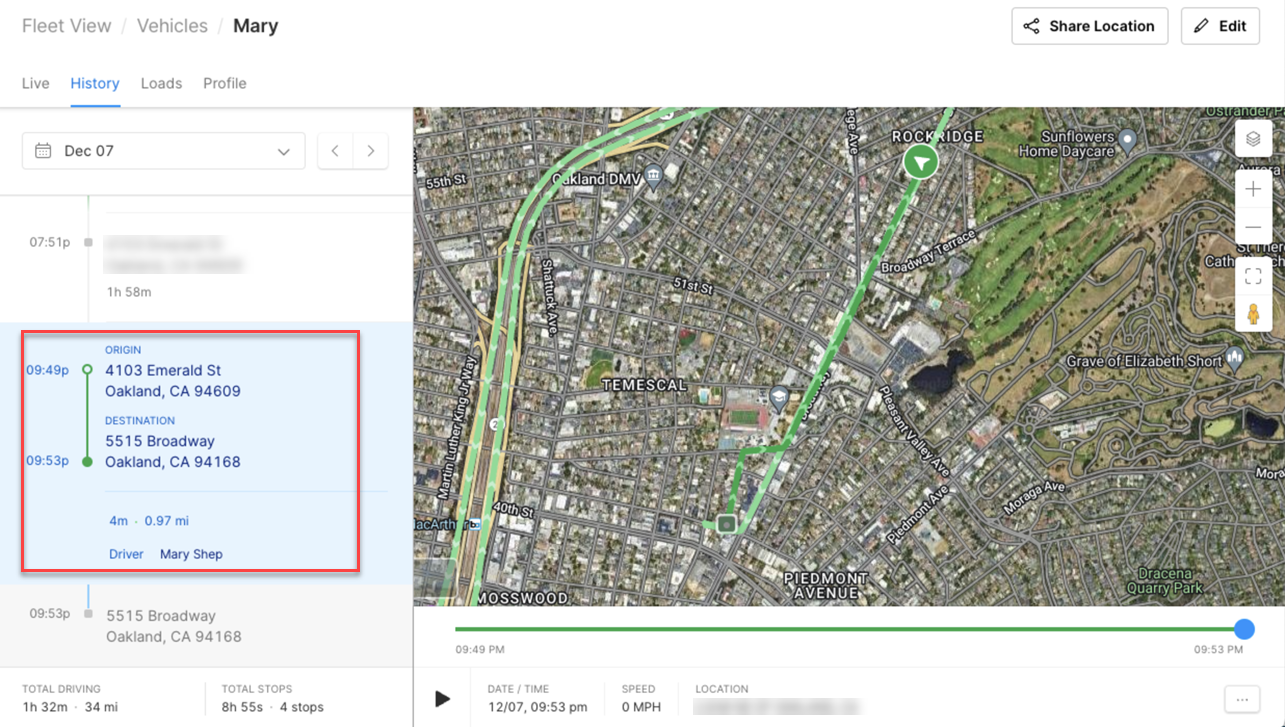Open the map layers selector

tap(1253, 139)
